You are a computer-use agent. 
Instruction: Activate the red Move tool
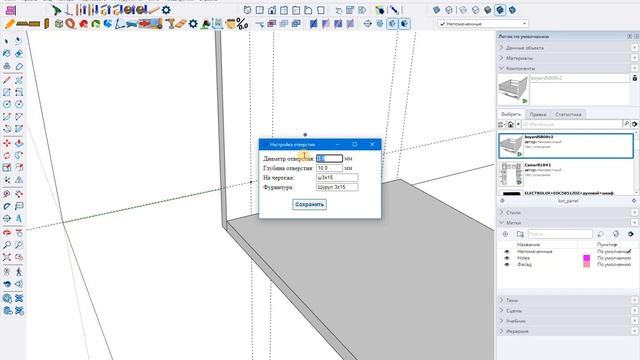click(7, 143)
